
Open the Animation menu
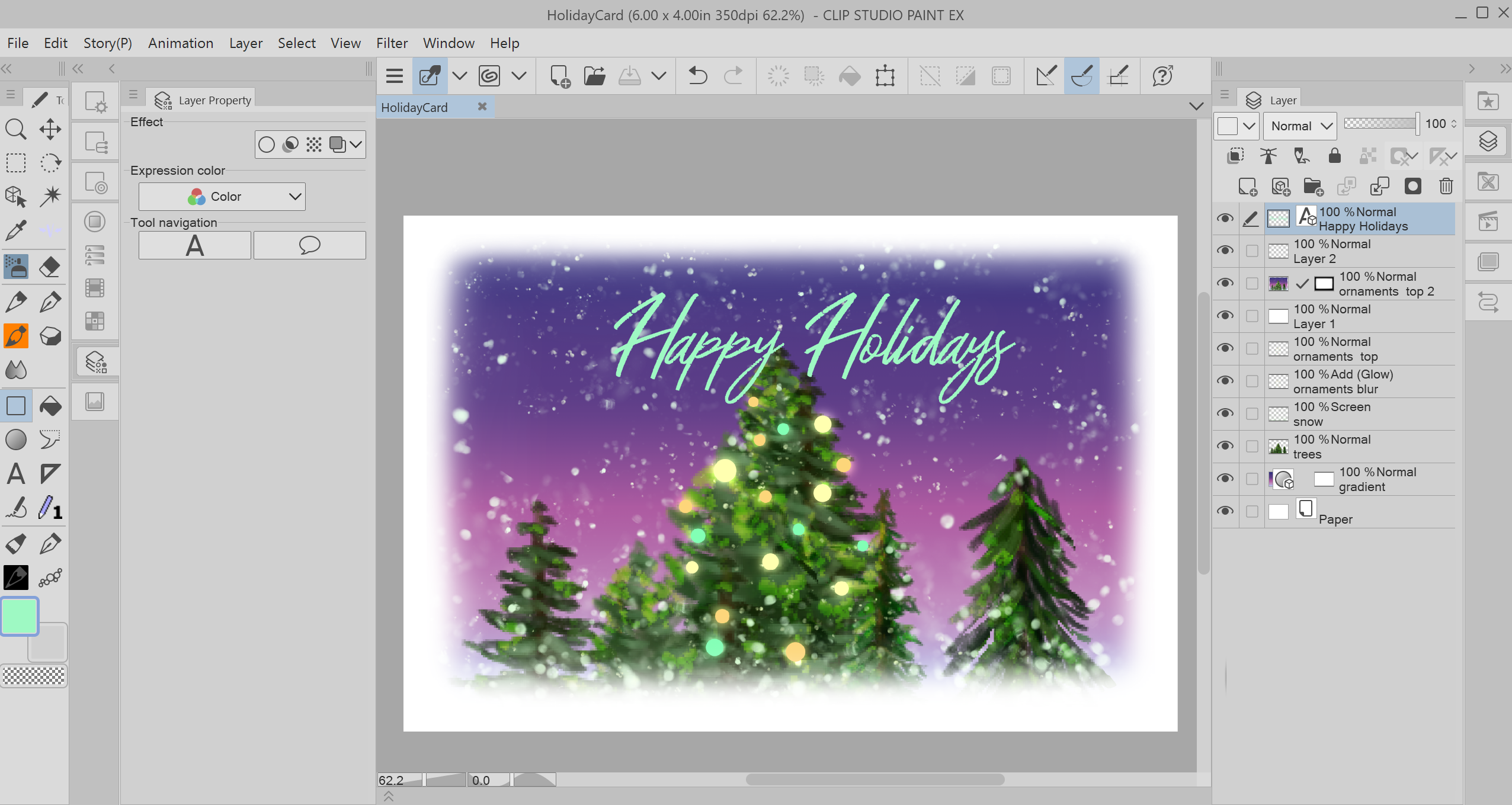coord(181,43)
